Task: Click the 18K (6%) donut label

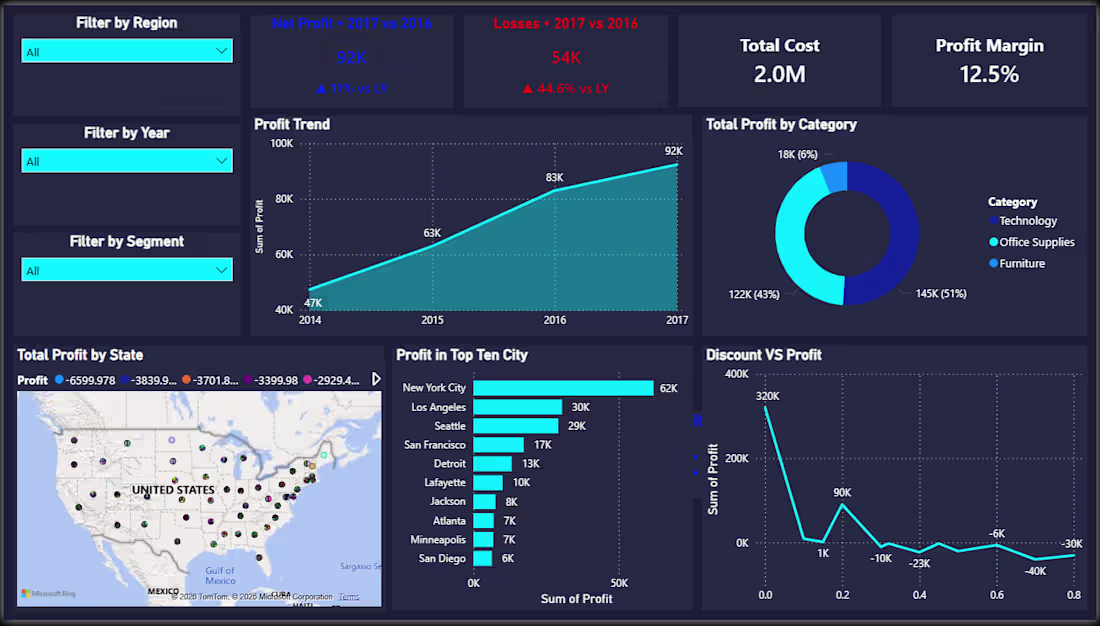Action: tap(798, 154)
